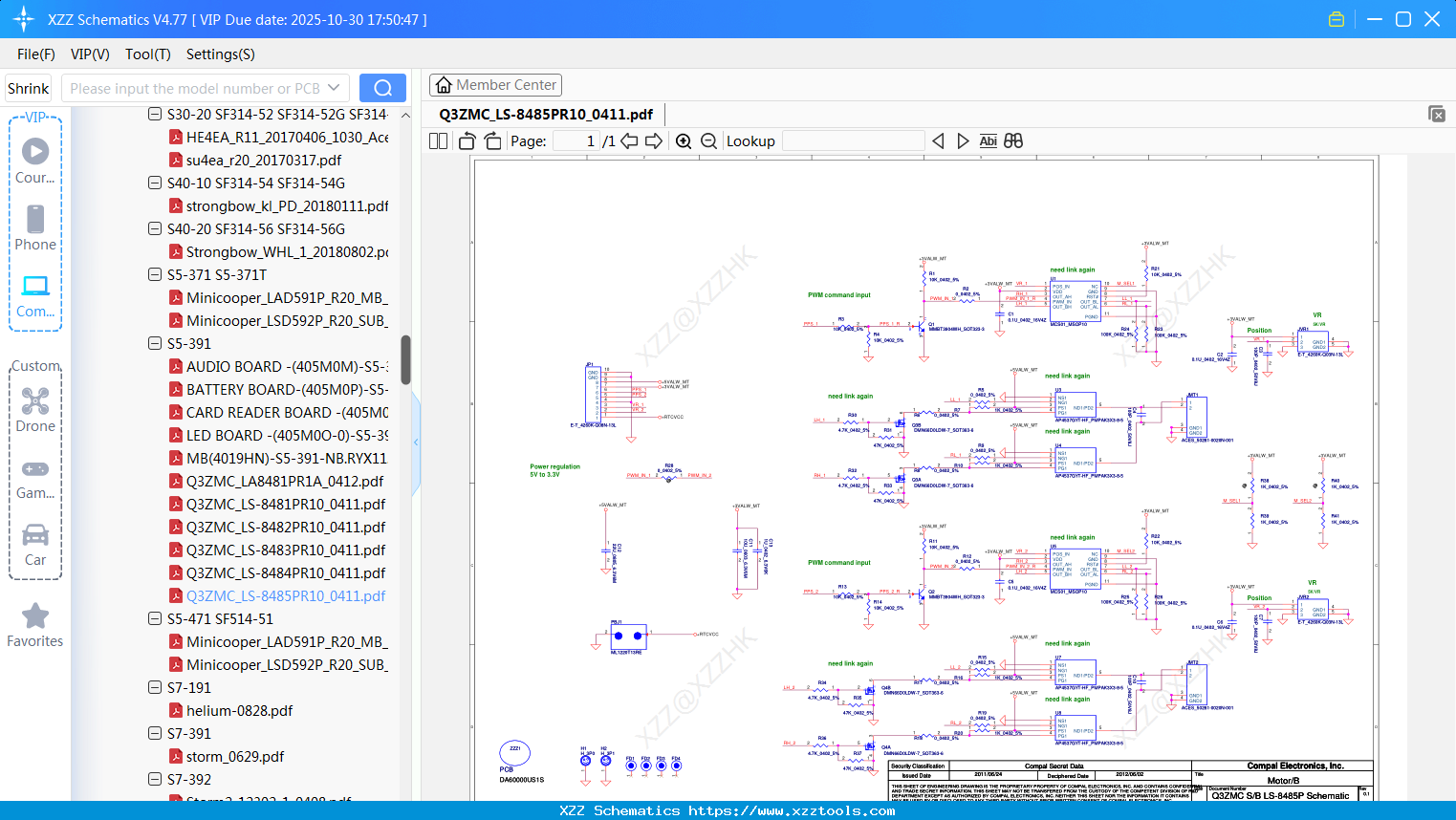This screenshot has height=820, width=1456.
Task: Click the file tree vertical scrollbar
Action: coord(405,359)
